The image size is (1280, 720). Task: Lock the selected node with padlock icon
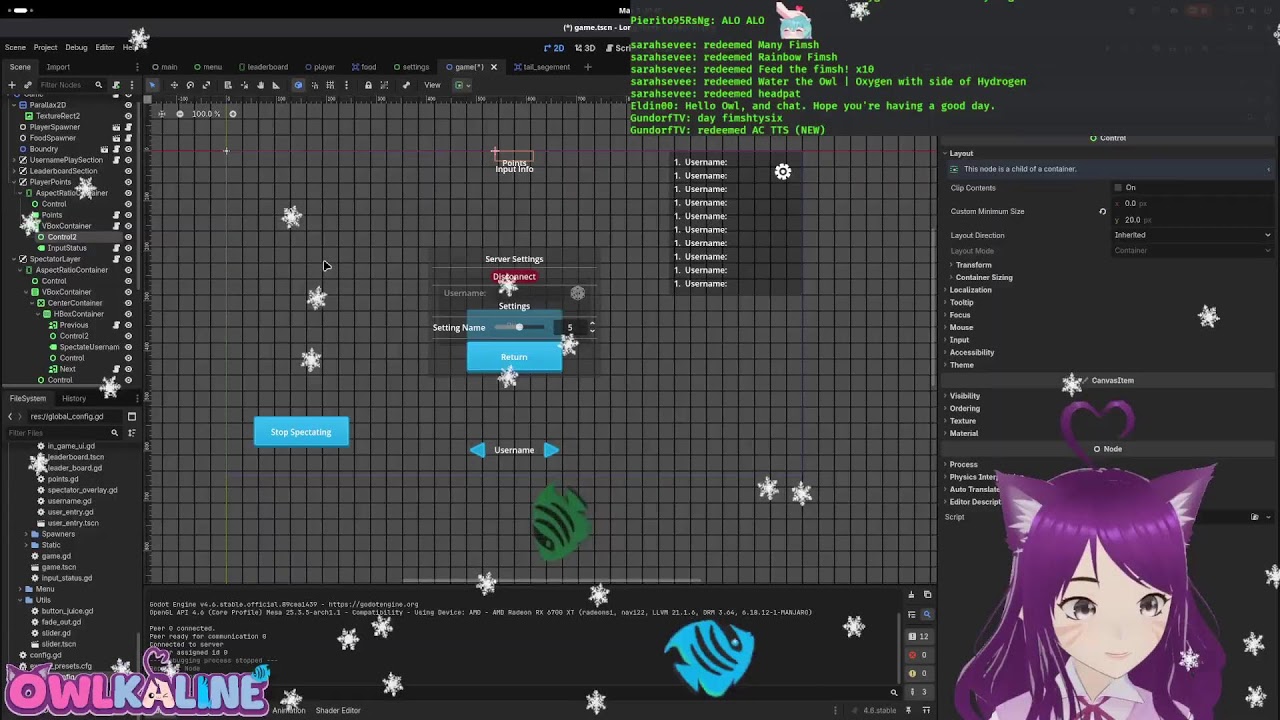coord(368,85)
